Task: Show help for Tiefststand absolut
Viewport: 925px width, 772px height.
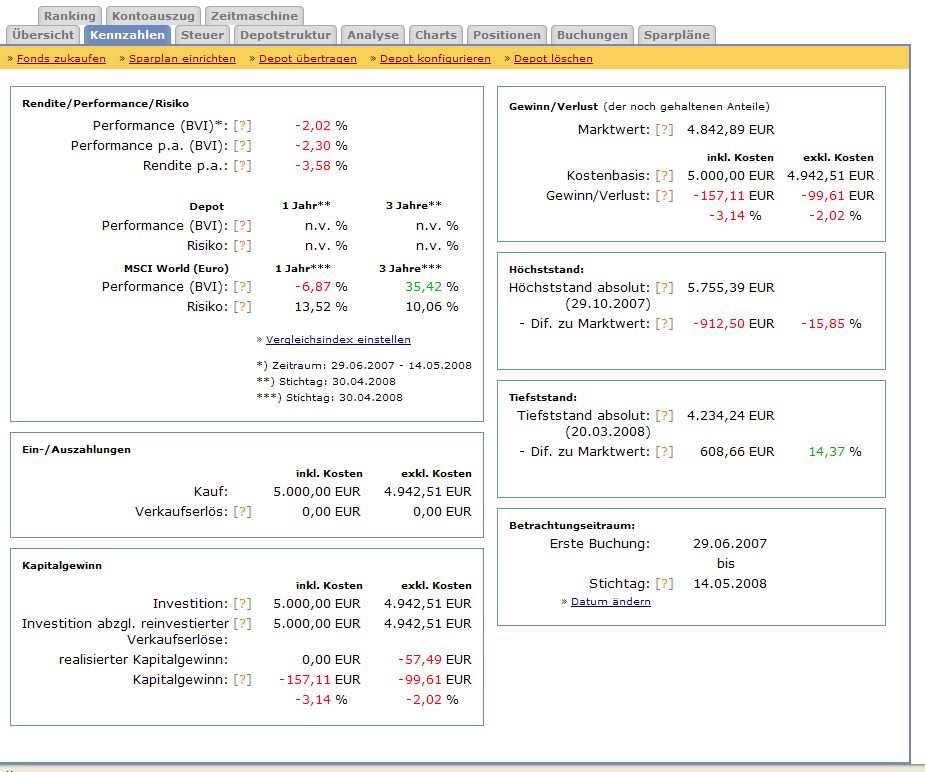Action: coord(665,416)
